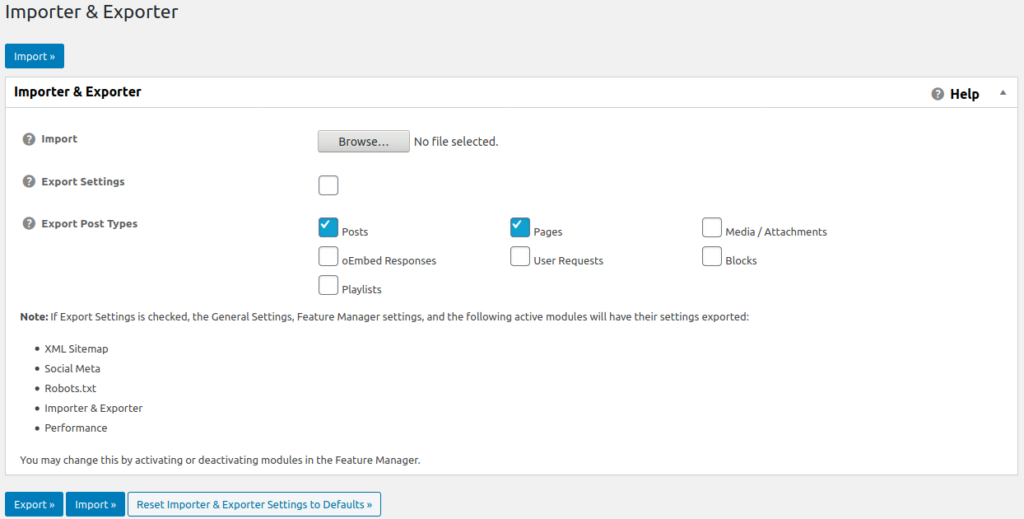This screenshot has width=1024, height=519.
Task: Uncheck the Posts checkbox
Action: (328, 227)
